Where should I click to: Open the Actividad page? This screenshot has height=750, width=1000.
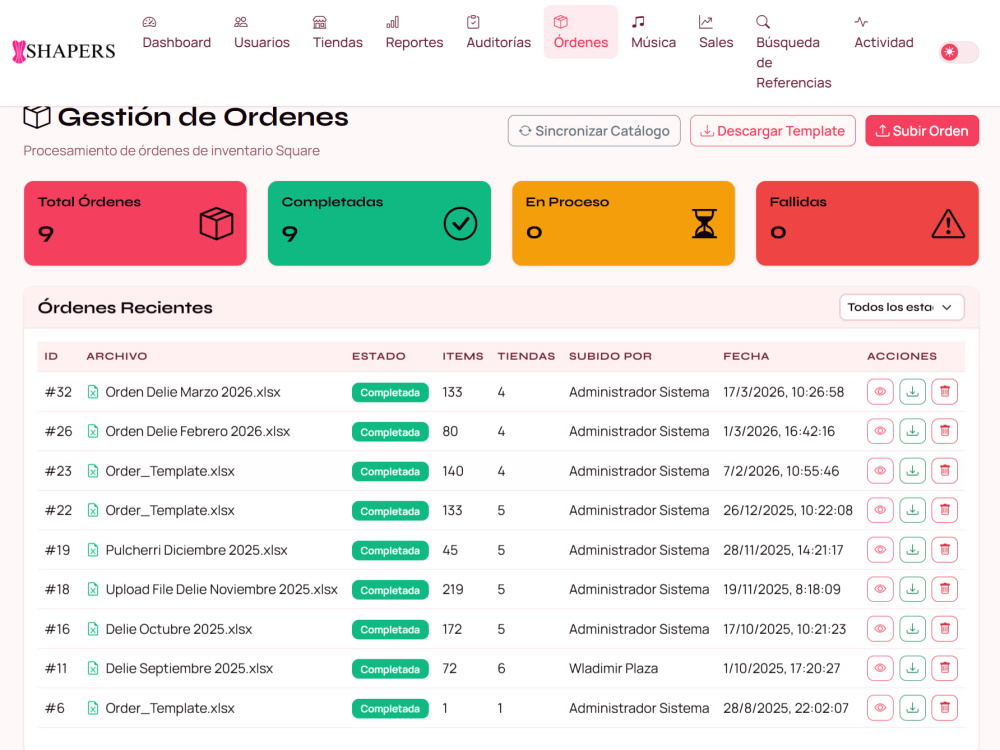(x=883, y=33)
